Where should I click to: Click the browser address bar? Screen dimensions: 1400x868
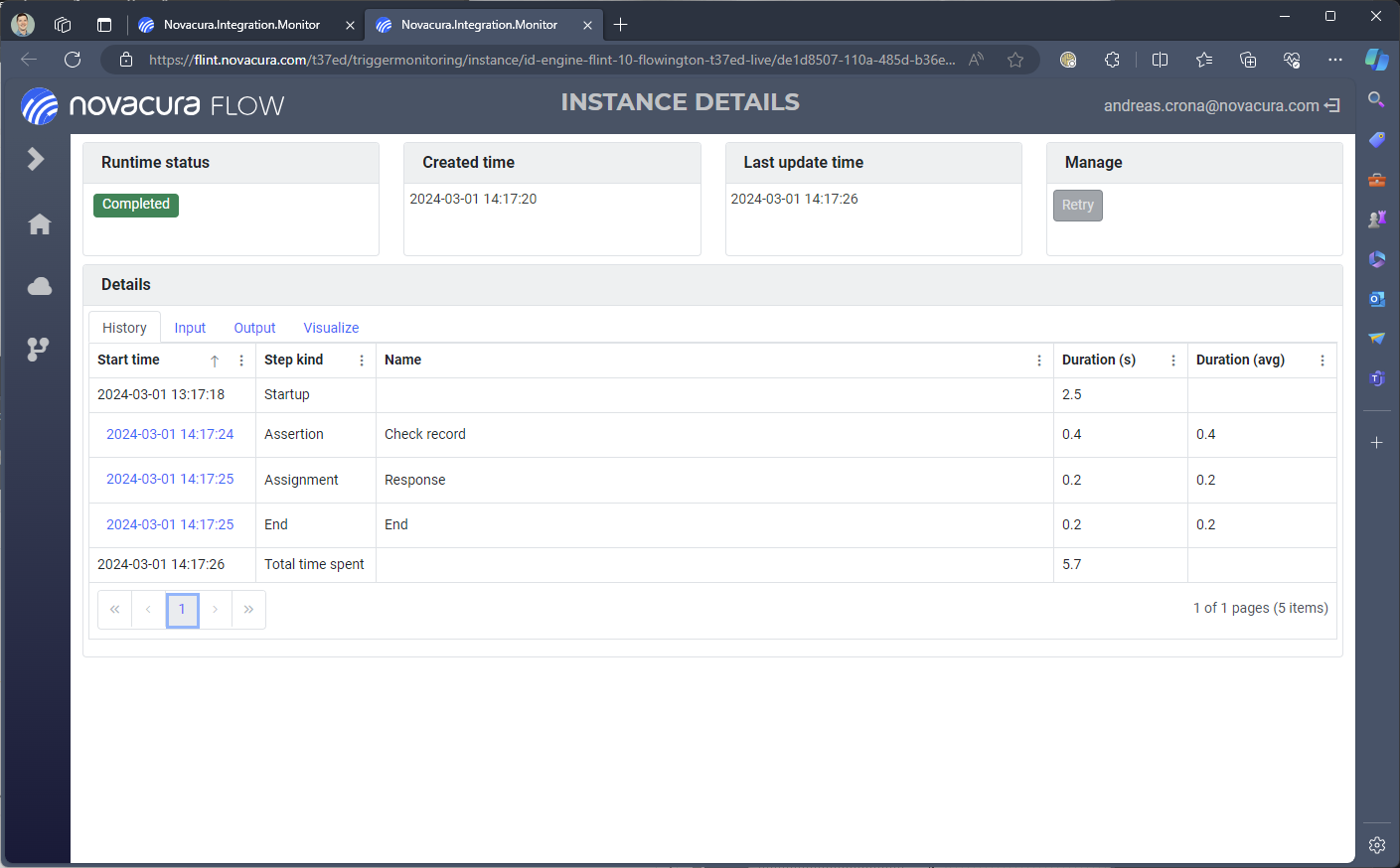pos(551,60)
